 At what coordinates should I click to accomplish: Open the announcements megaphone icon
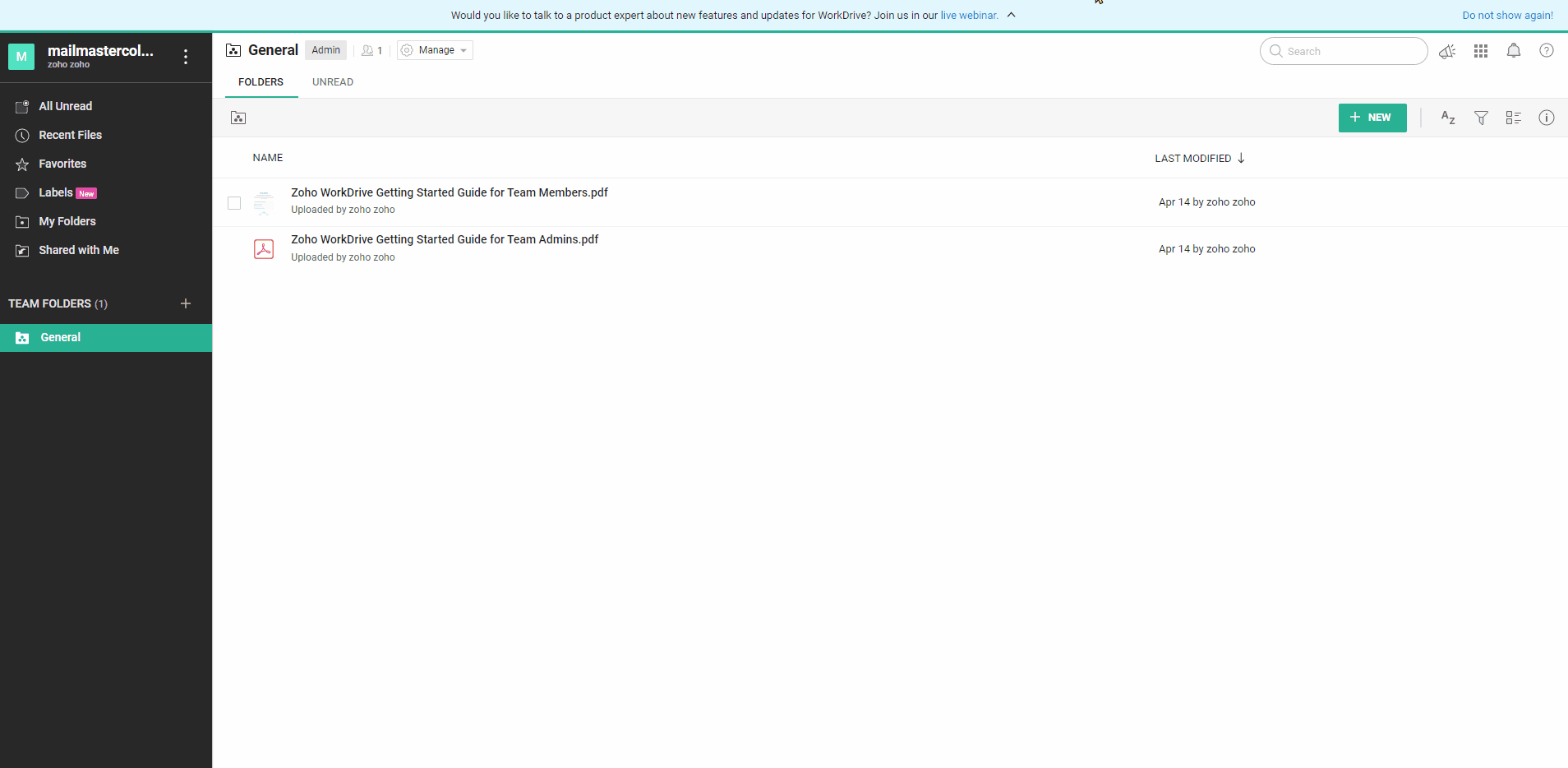[1447, 51]
